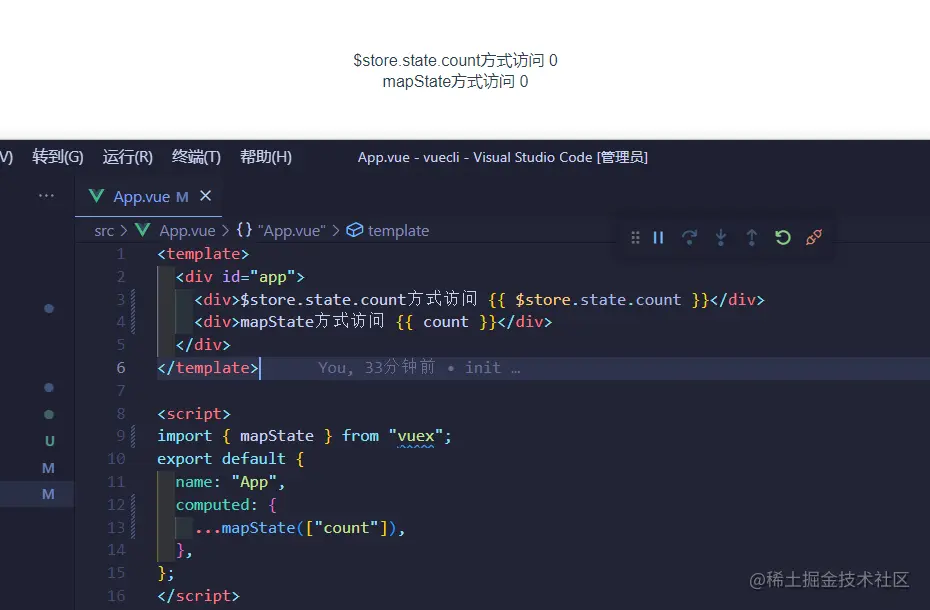Click 'mapState方式访问 0' in browser preview
This screenshot has height=610, width=930.
(x=455, y=81)
